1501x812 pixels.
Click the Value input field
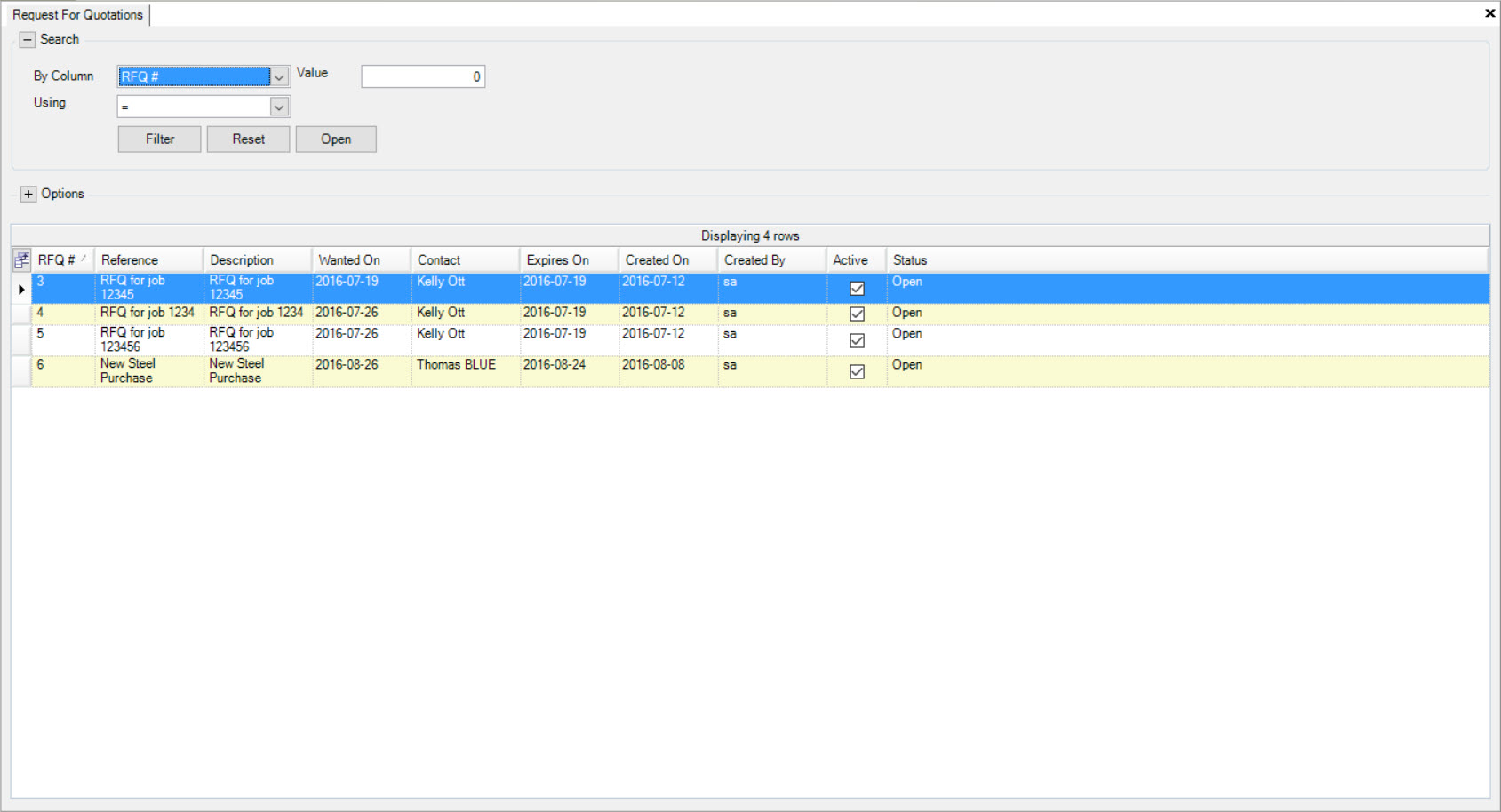(423, 76)
